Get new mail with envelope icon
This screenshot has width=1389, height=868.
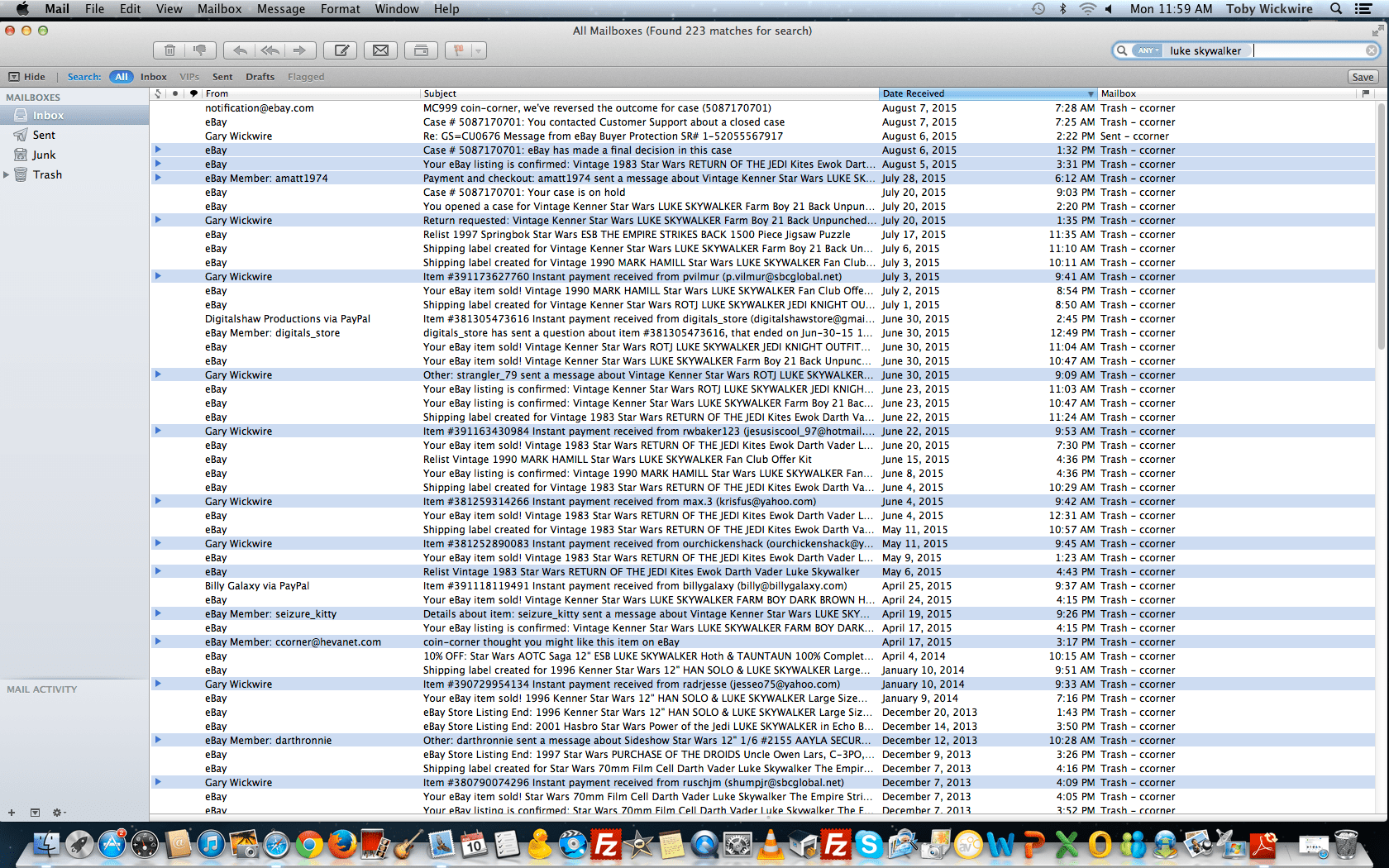[380, 50]
